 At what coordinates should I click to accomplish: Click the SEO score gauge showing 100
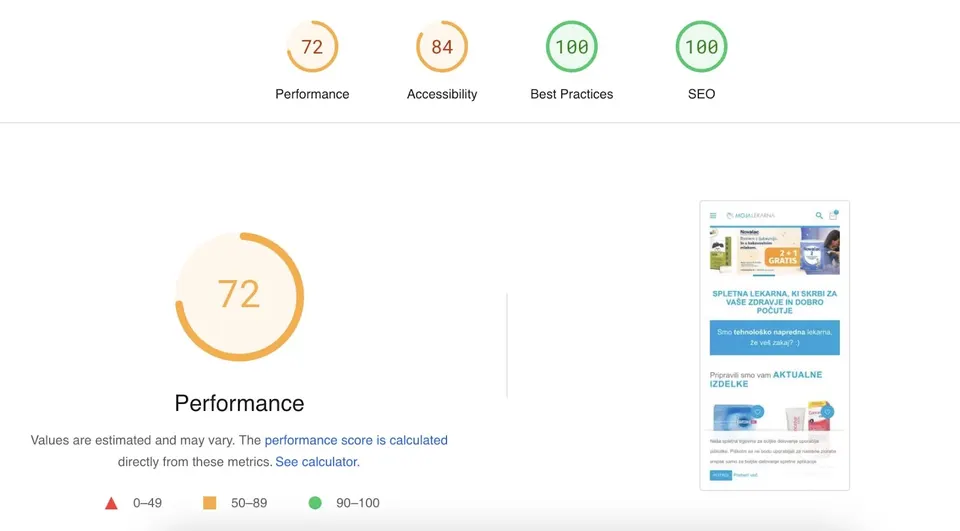[702, 47]
